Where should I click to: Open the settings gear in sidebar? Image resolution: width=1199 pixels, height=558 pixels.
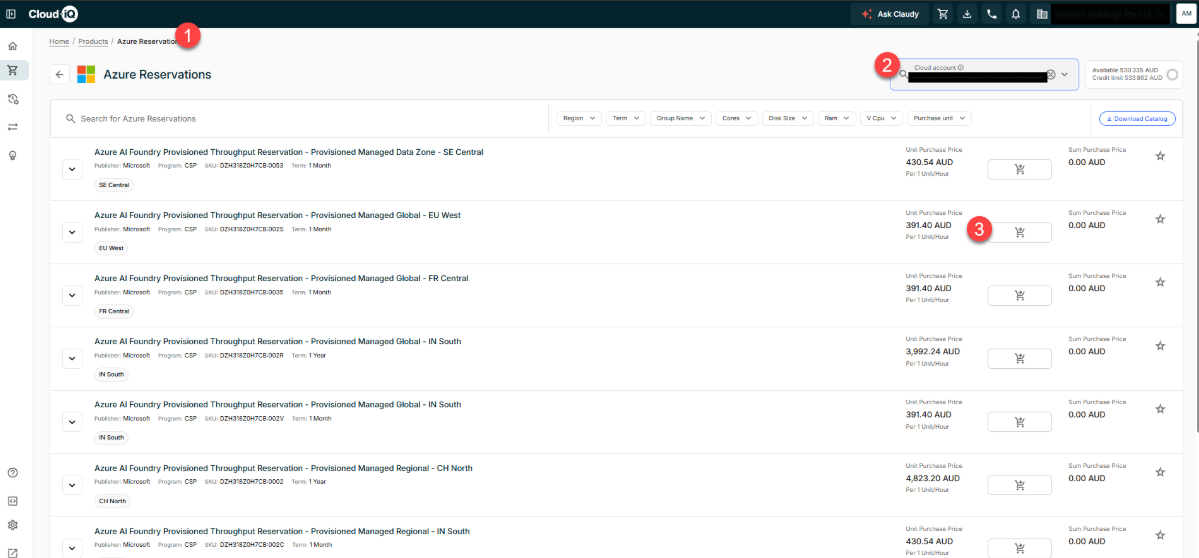click(x=12, y=525)
